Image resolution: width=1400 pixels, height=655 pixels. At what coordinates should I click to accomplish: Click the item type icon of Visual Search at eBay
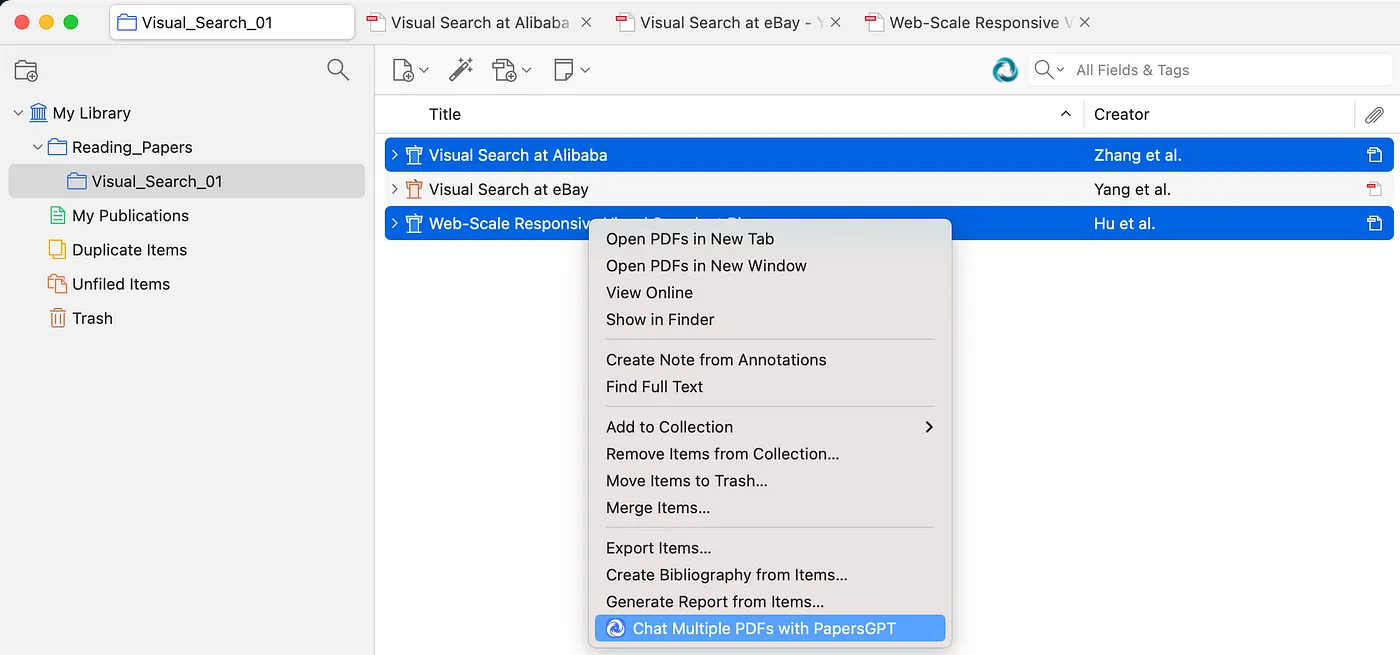tap(414, 189)
